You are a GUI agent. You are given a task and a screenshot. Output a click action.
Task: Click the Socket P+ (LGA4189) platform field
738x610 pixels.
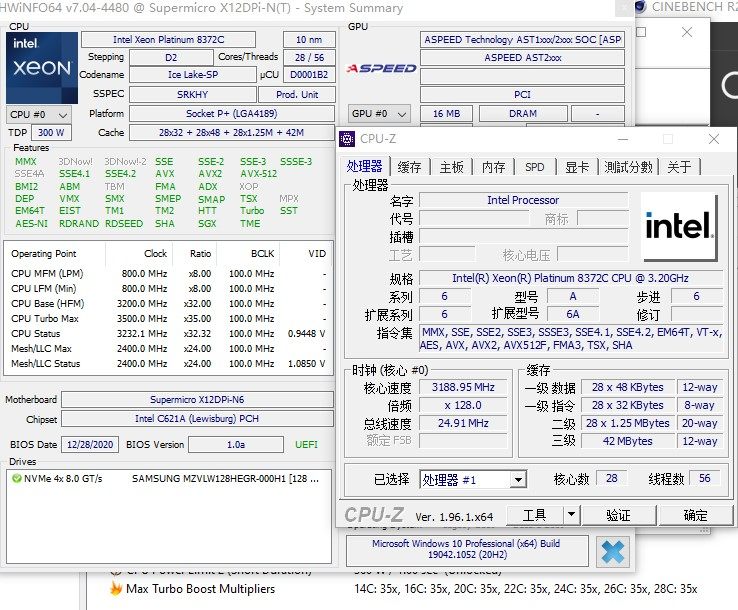tap(232, 113)
